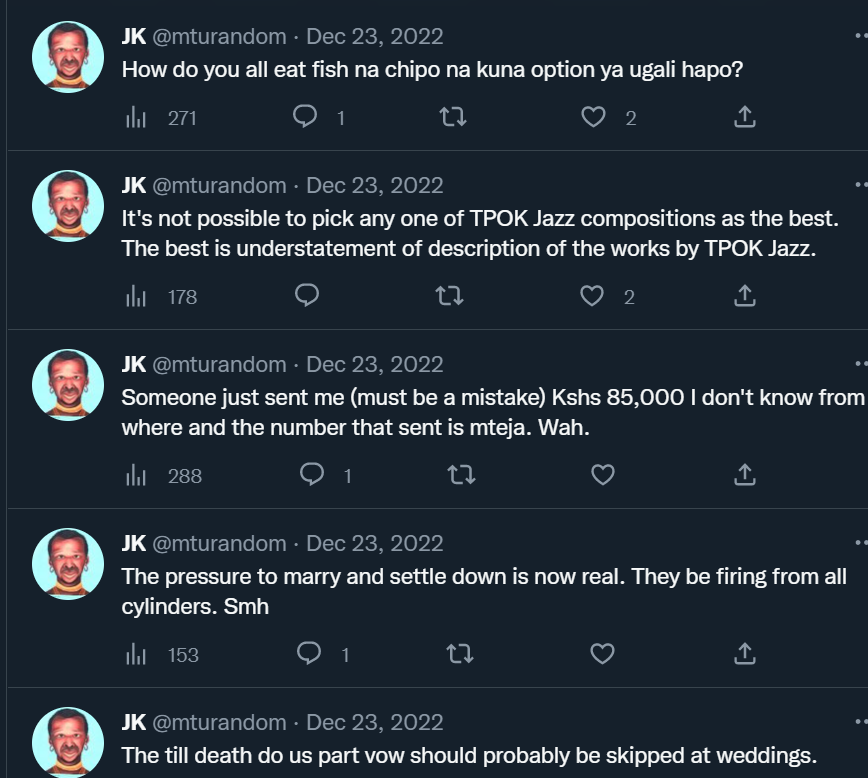Retweet the fish na chipo tweet

coord(453,117)
